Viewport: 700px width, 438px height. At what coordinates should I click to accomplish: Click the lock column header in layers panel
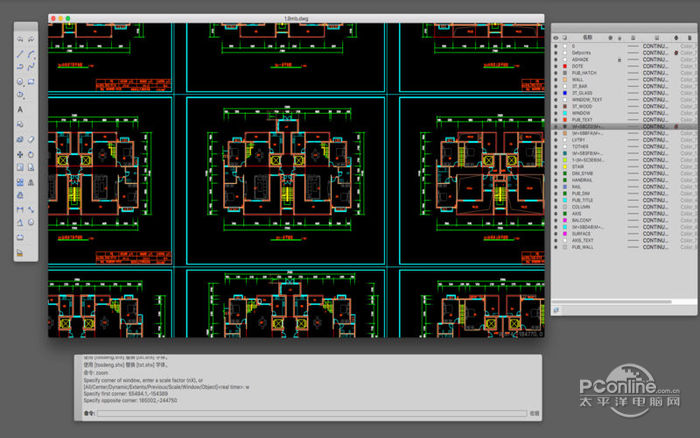click(620, 38)
